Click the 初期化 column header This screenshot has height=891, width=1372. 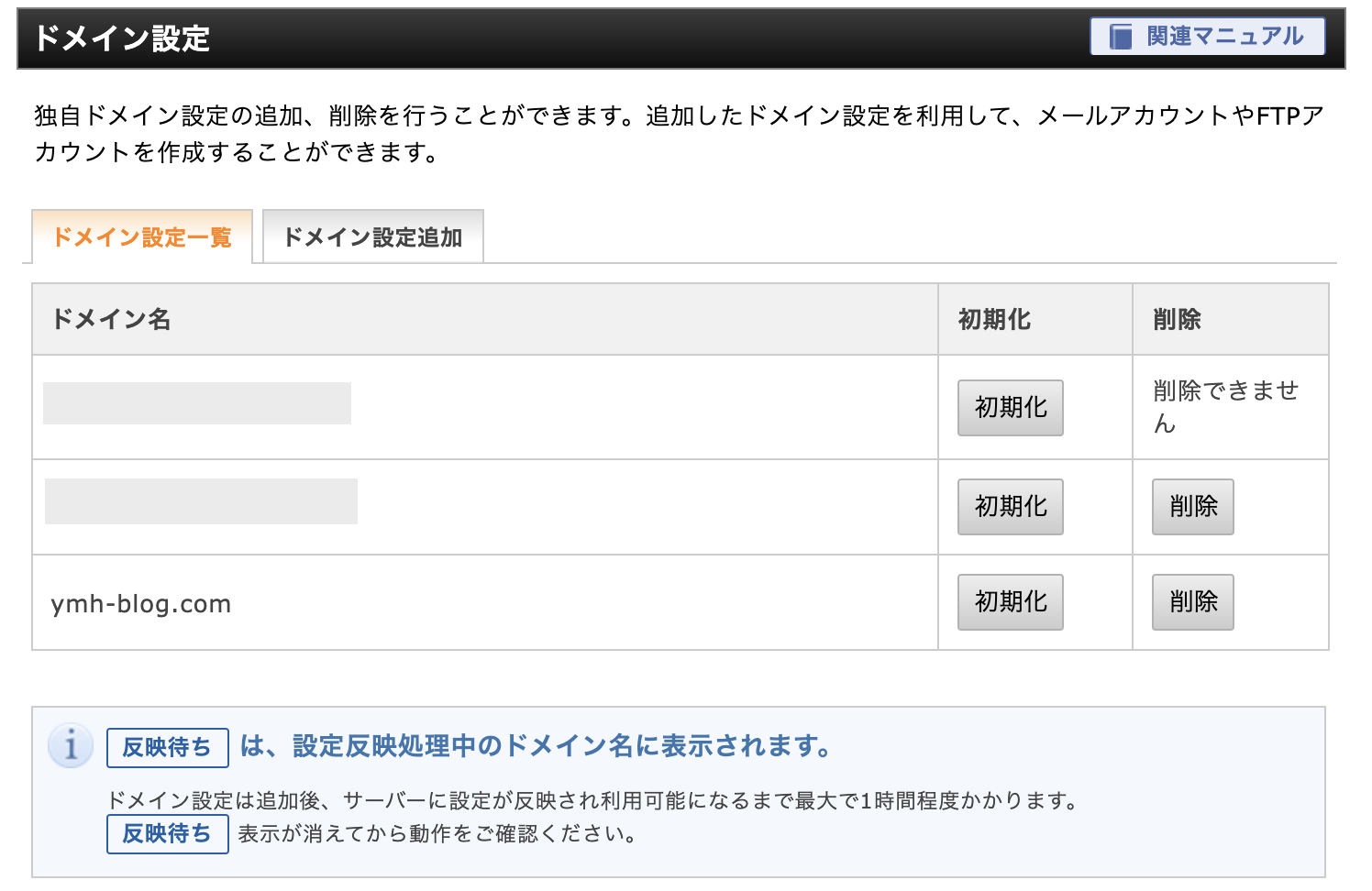point(994,319)
